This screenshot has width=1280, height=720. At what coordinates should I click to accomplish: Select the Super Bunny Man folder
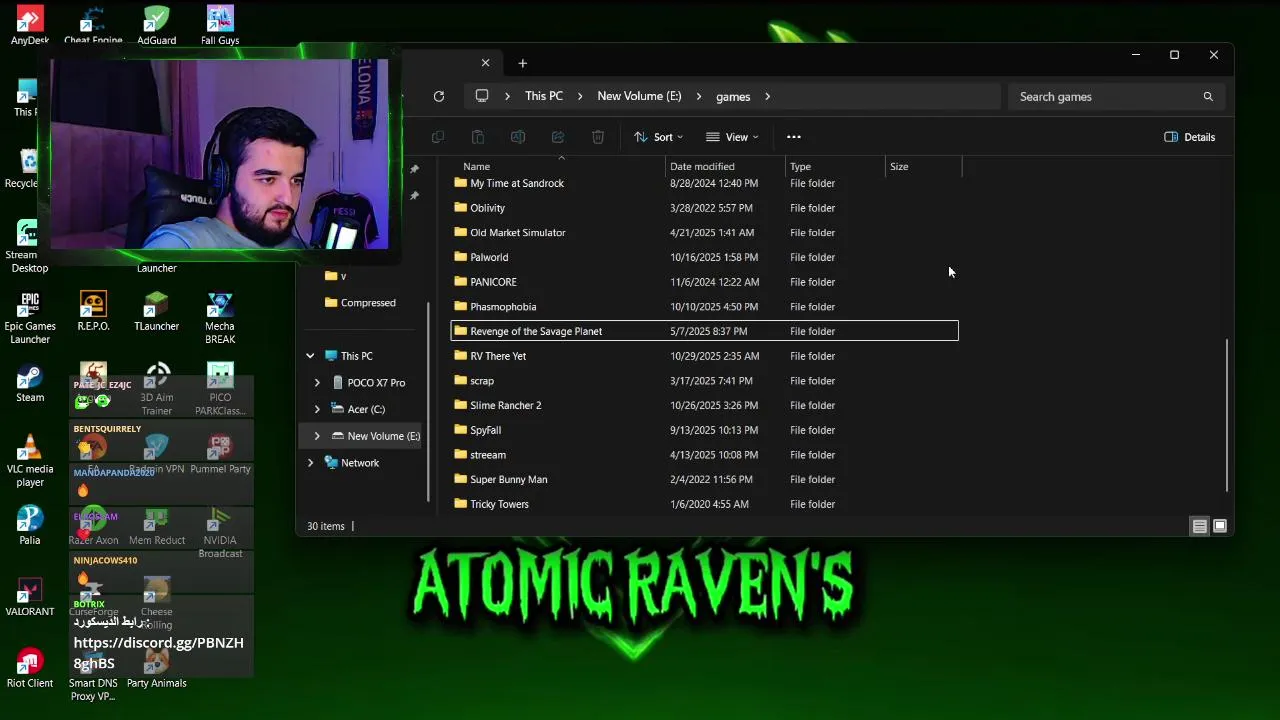coord(705,479)
